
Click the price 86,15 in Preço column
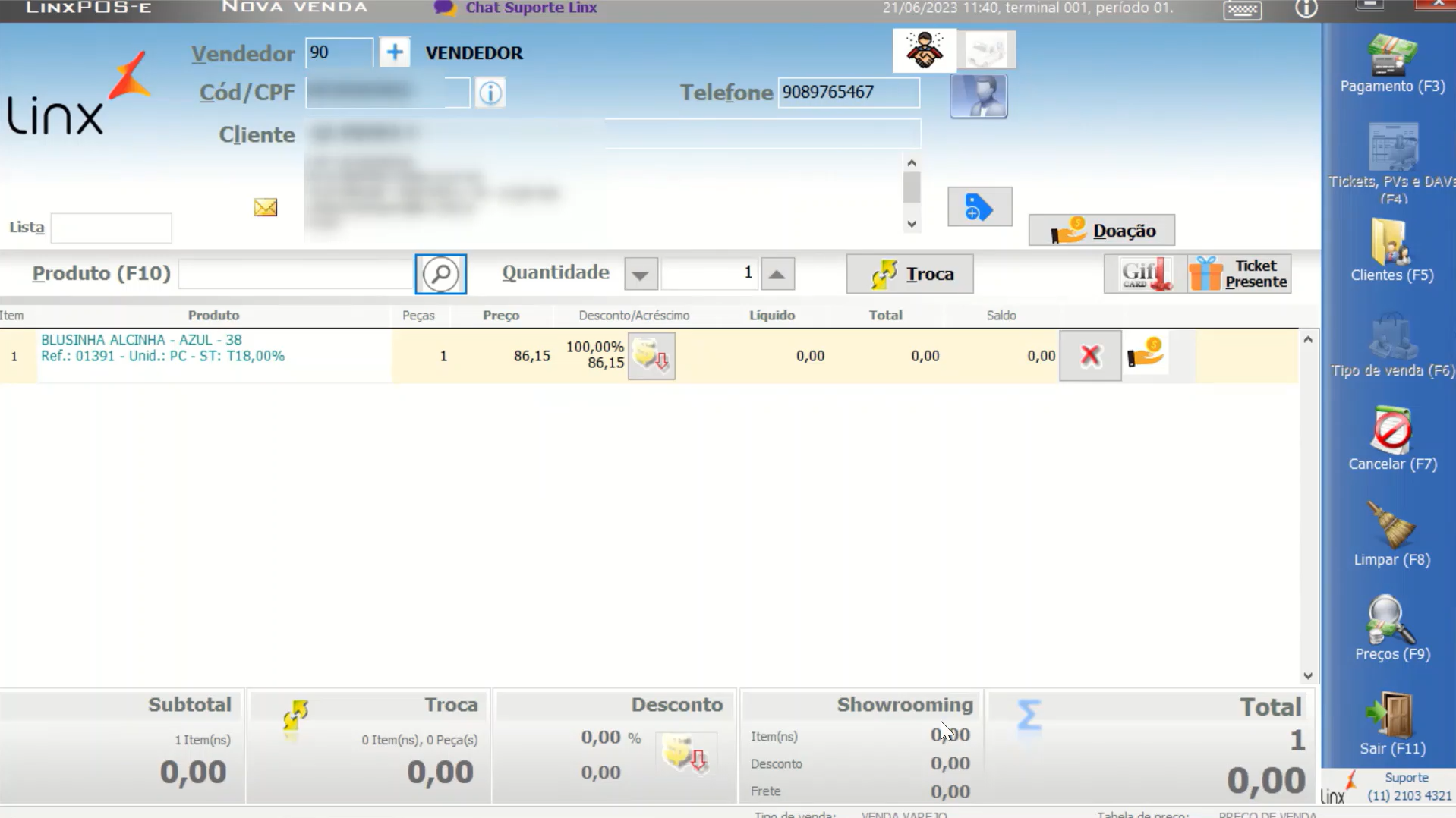pos(531,356)
